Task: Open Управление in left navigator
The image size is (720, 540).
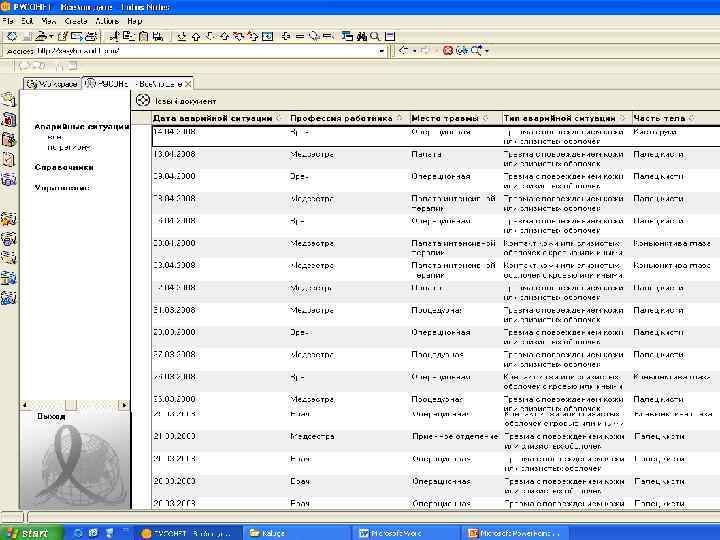Action: (62, 187)
